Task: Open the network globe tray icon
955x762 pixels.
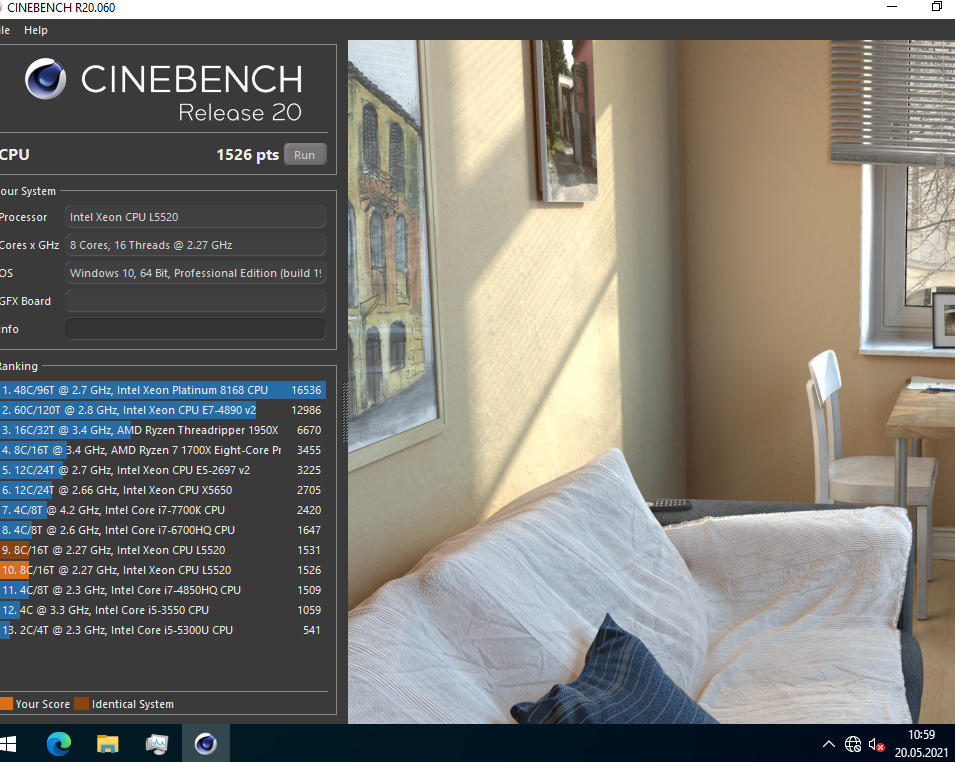Action: [853, 744]
